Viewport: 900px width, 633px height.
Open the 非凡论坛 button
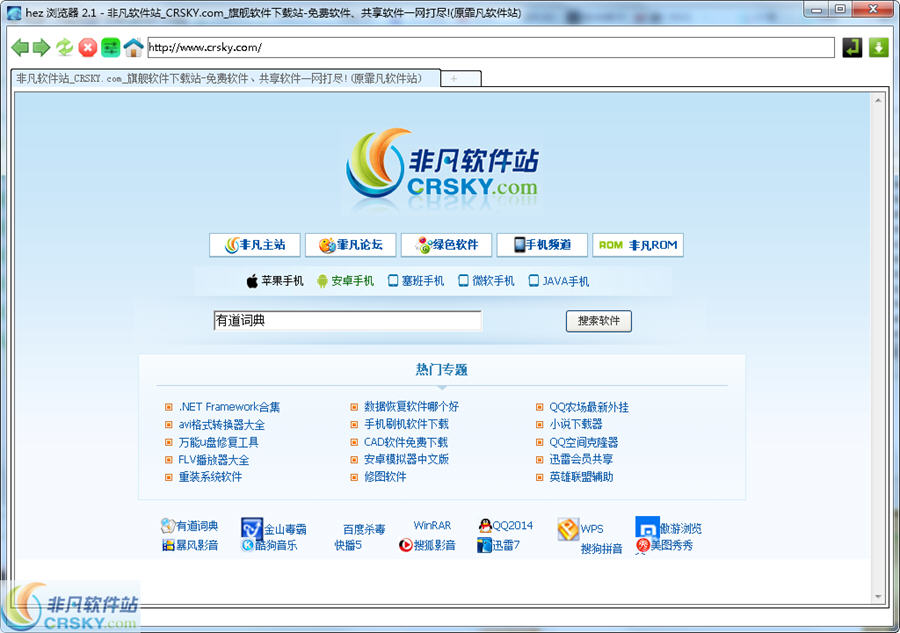pyautogui.click(x=351, y=245)
